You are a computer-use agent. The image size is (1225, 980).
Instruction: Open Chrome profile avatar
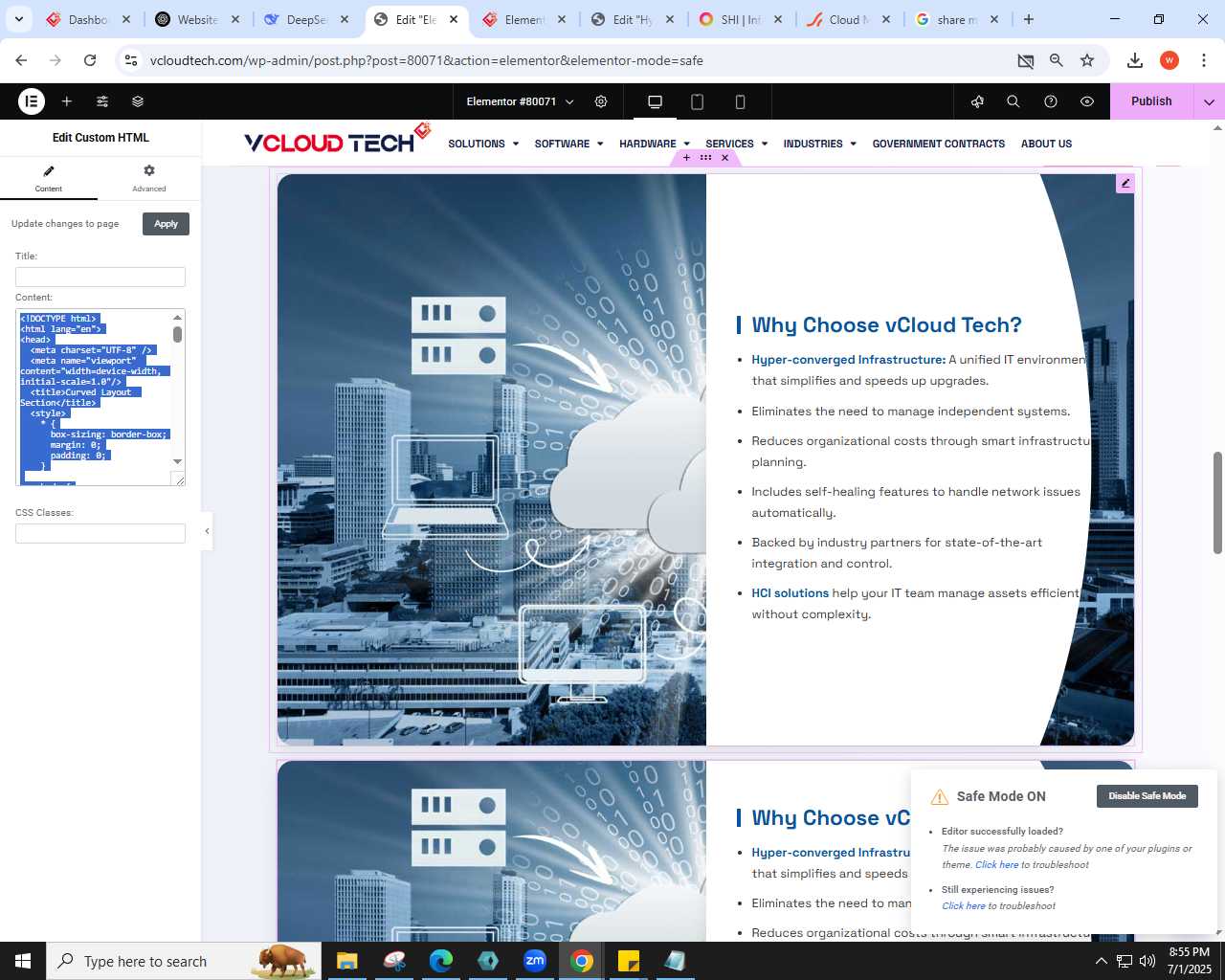point(1169,60)
